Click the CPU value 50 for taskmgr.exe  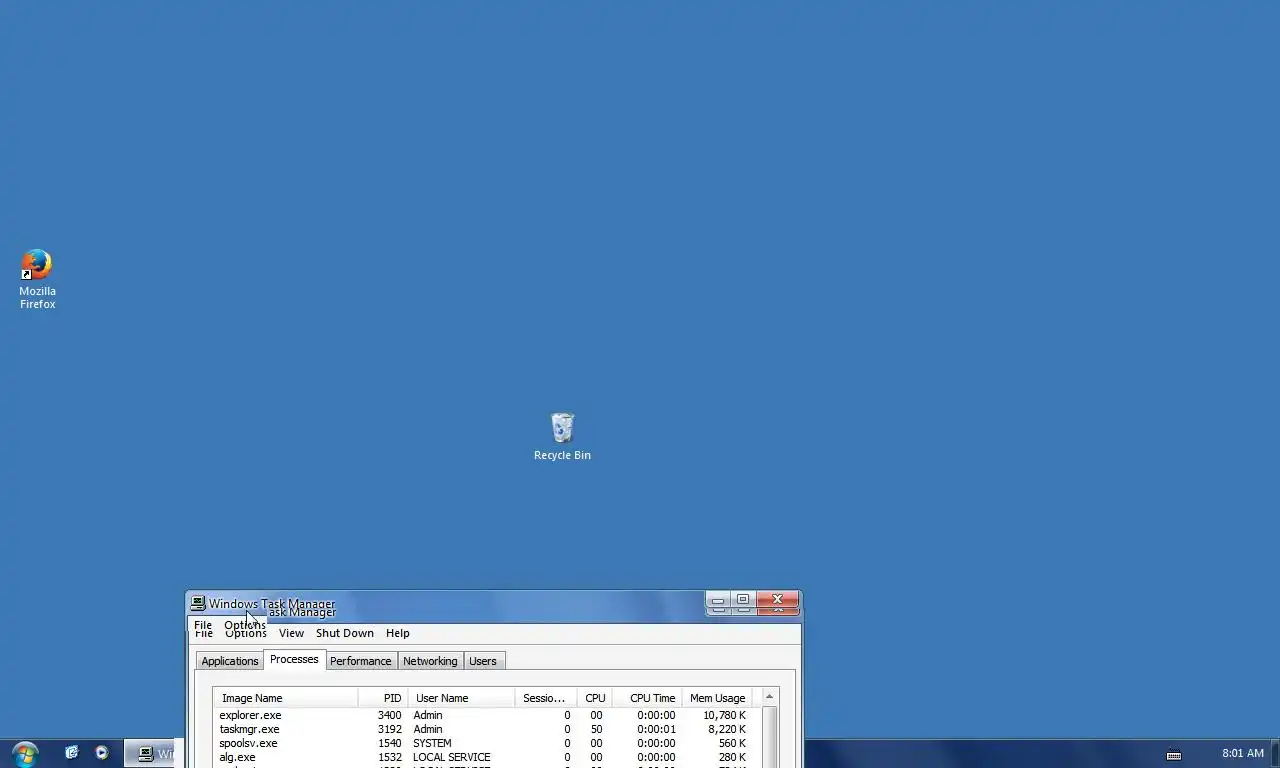point(596,729)
